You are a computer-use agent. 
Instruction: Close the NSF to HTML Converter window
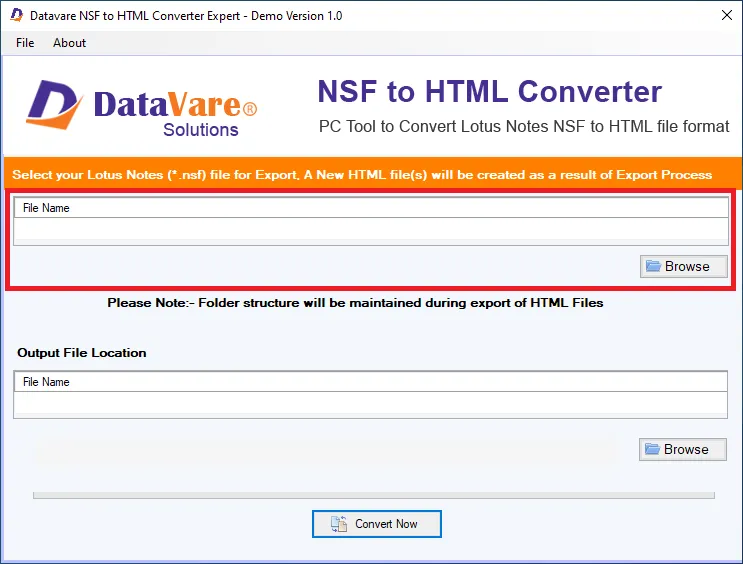[726, 15]
